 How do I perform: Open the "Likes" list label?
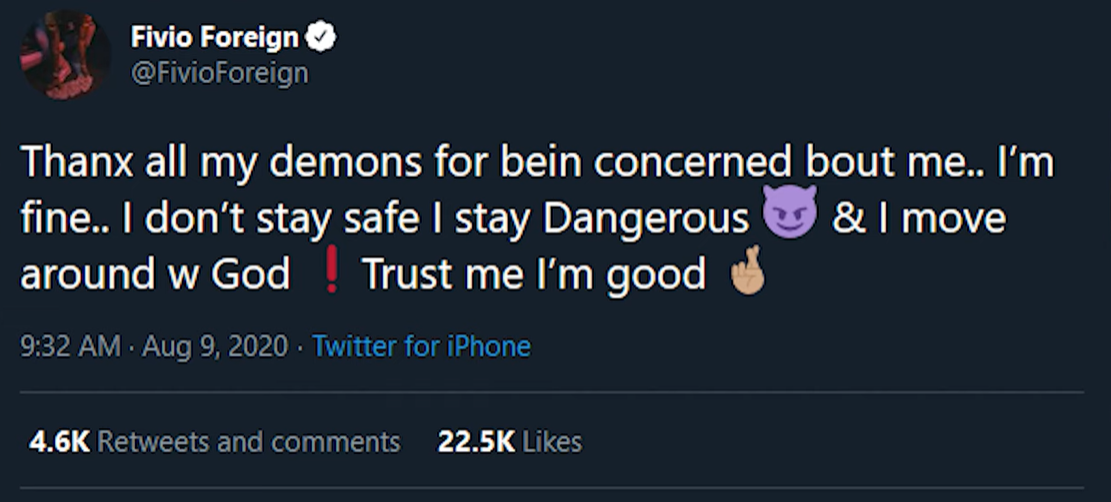(x=552, y=441)
